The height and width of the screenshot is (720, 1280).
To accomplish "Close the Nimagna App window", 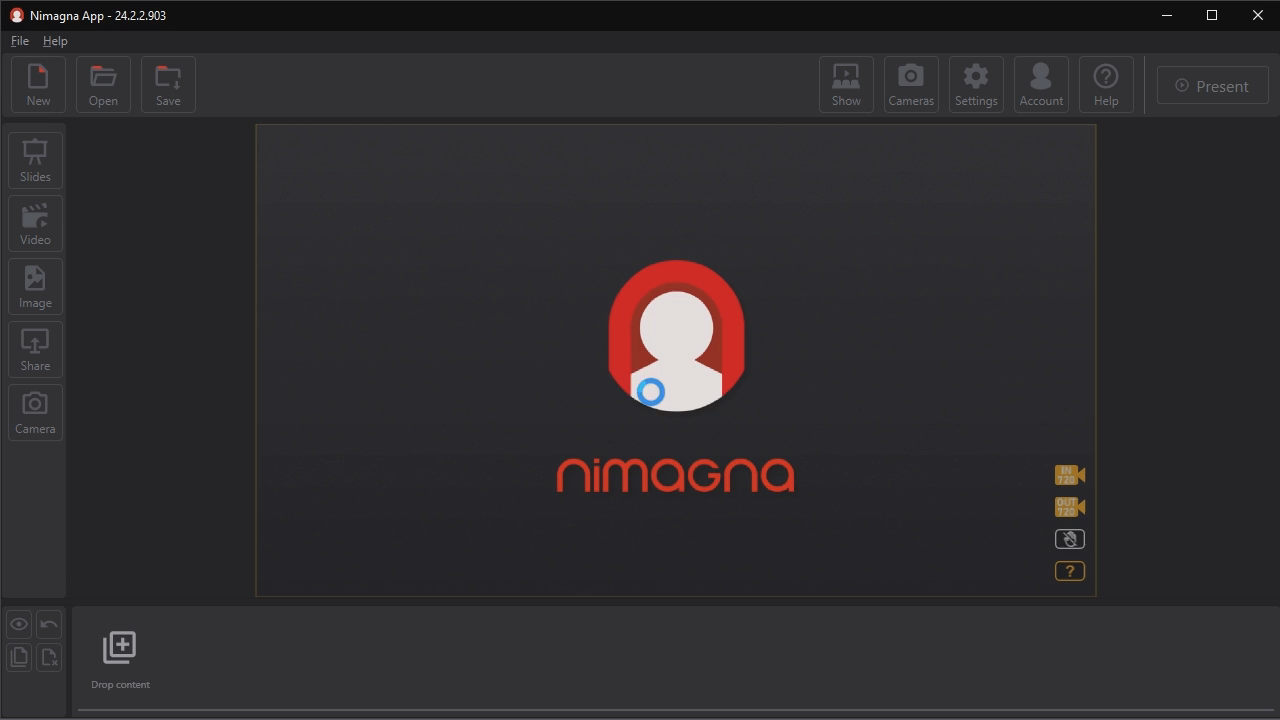I will tap(1257, 15).
